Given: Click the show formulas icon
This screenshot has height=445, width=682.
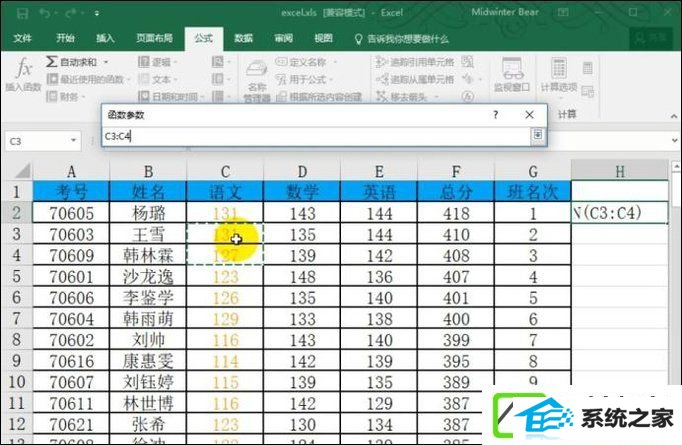Looking at the screenshot, I should (x=468, y=62).
